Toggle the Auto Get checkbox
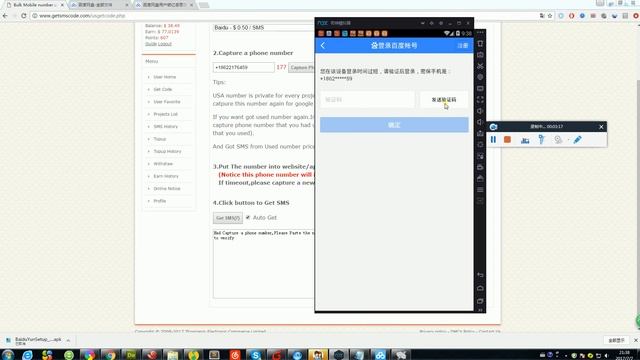 [x=248, y=217]
